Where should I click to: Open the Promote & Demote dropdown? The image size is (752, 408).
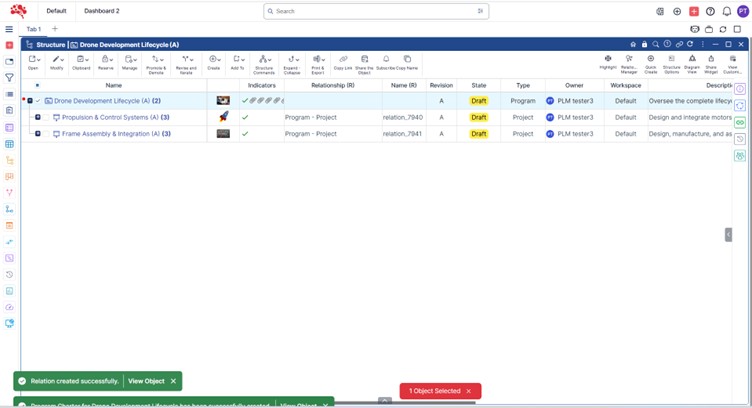point(156,63)
